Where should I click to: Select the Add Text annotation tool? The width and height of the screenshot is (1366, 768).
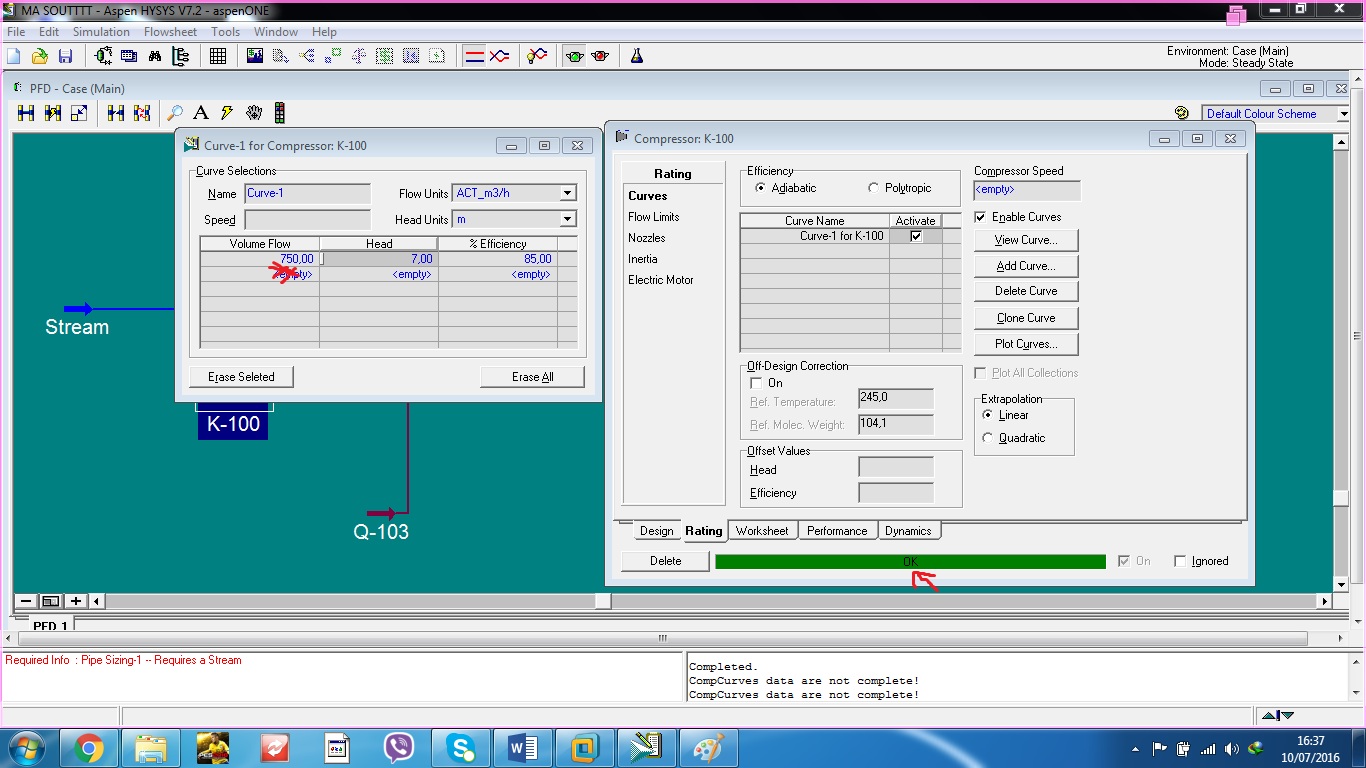[200, 112]
